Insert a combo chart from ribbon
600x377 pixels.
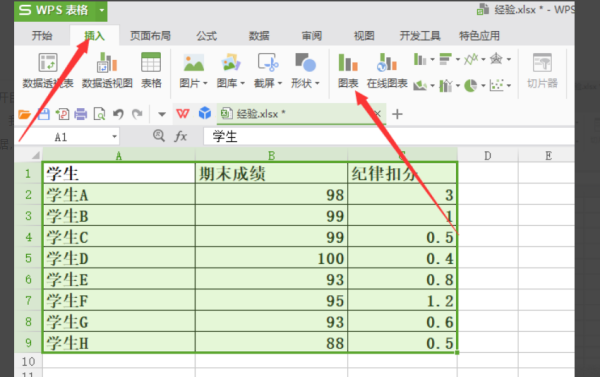[445, 85]
